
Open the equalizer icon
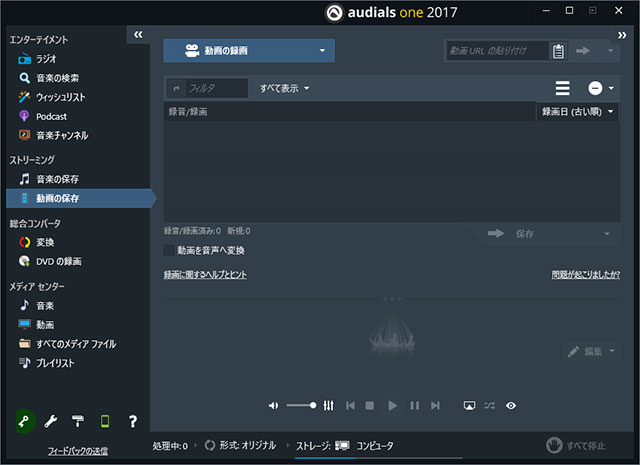(x=329, y=405)
